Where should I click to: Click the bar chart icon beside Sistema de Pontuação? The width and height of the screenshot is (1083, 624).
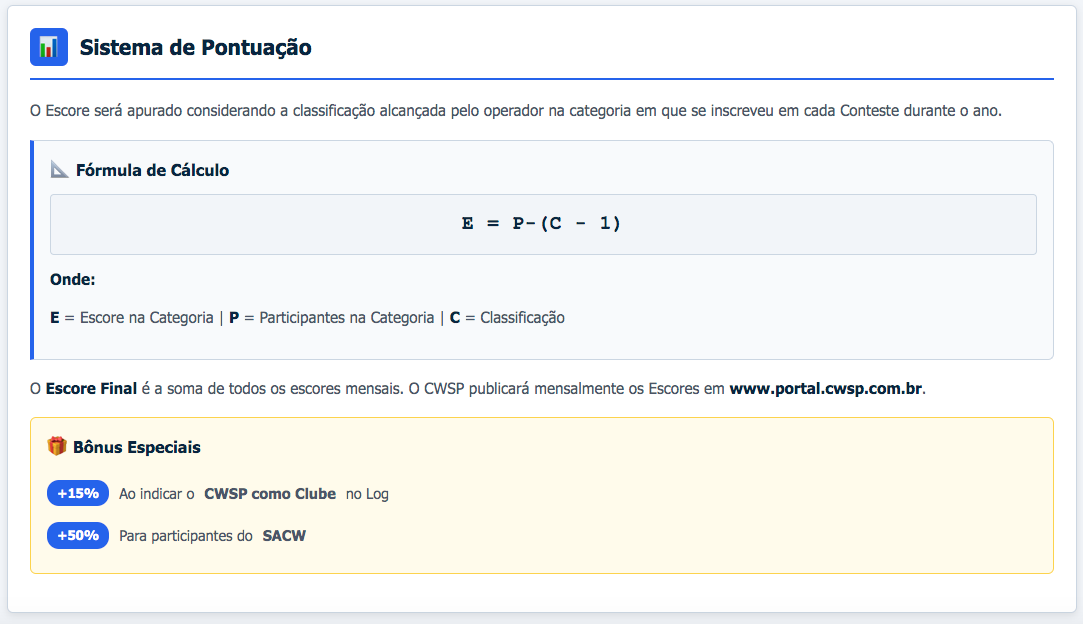coord(49,47)
